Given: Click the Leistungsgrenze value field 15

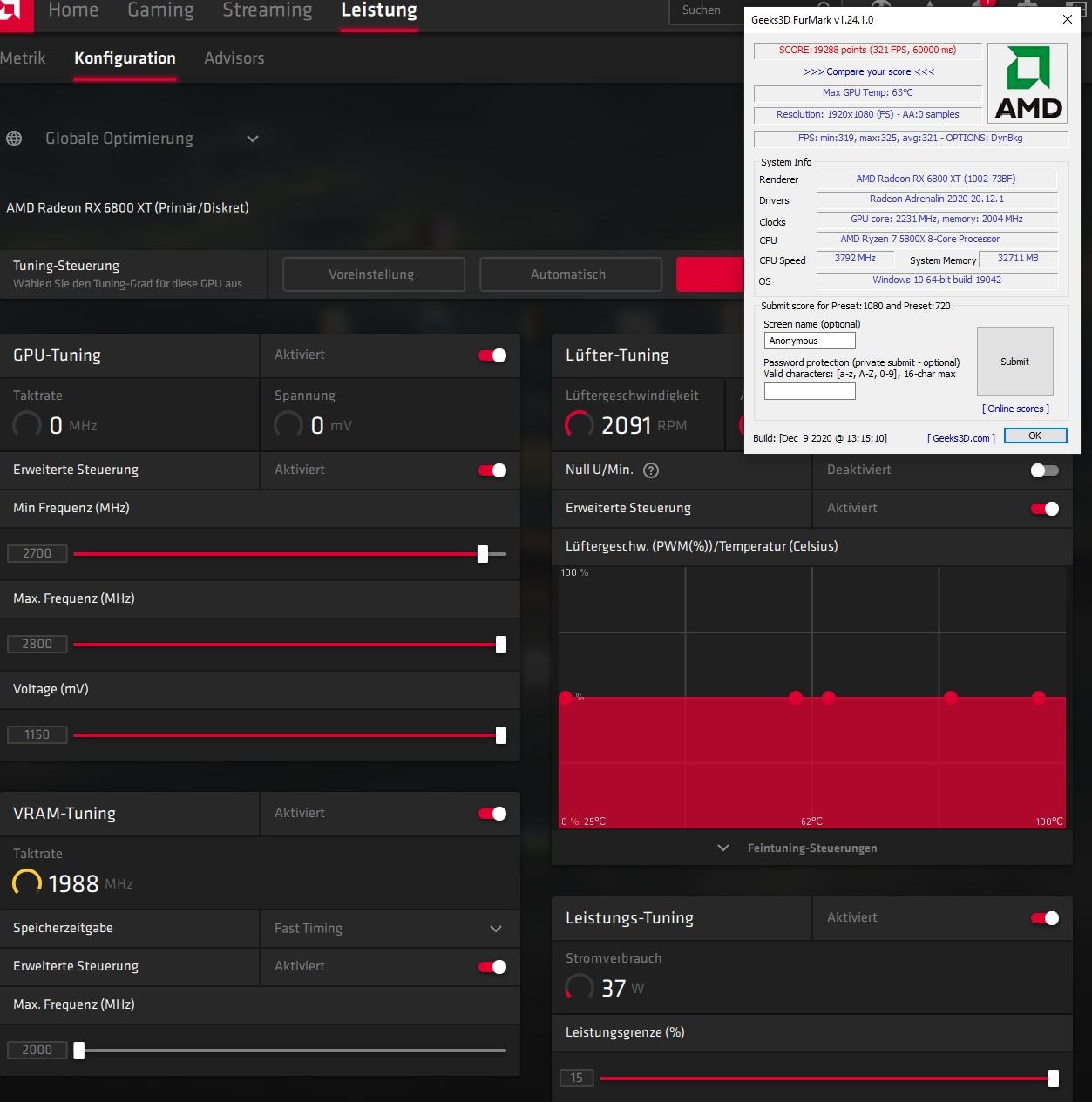Looking at the screenshot, I should click(x=577, y=1078).
